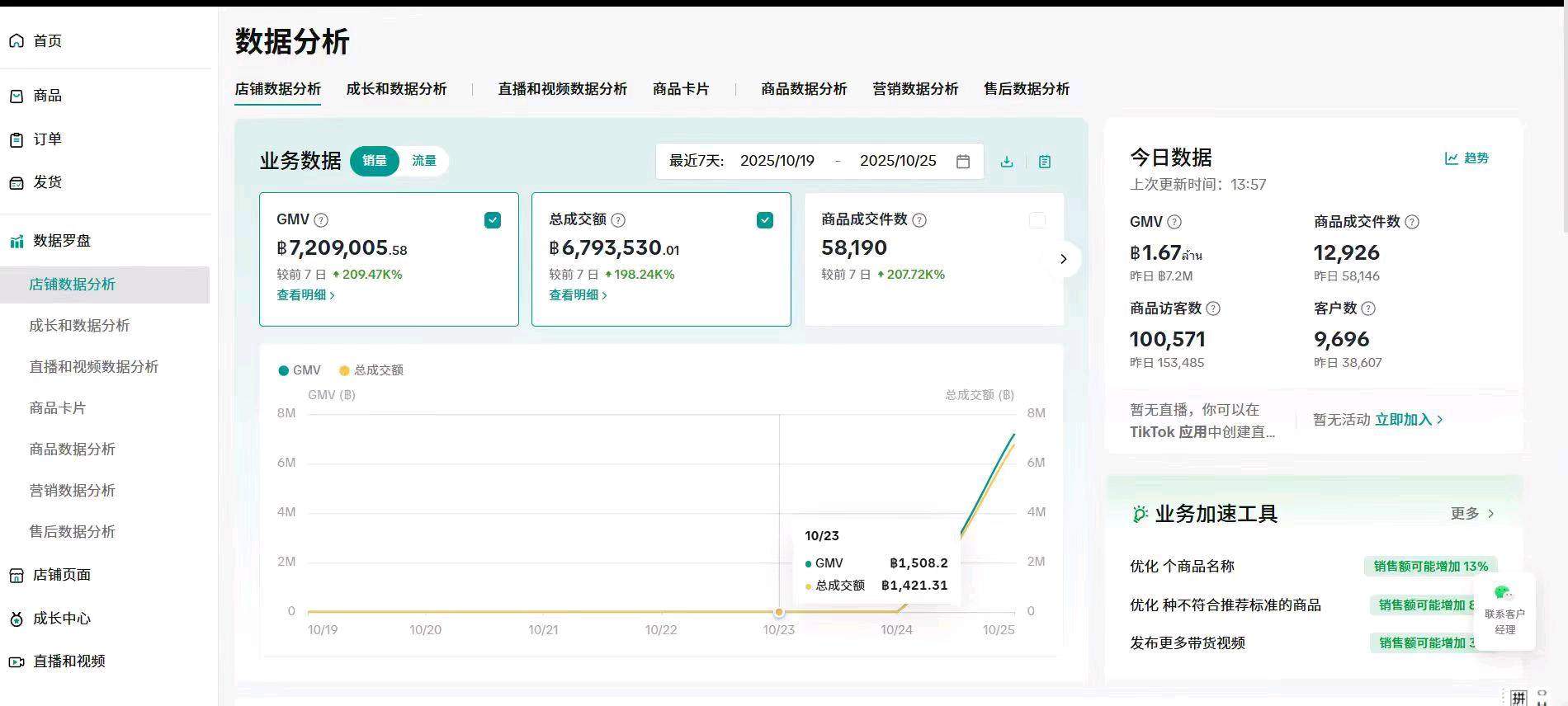Image resolution: width=1568 pixels, height=706 pixels.
Task: Open 店铺数据分析 in sidebar submenu
Action: (x=105, y=285)
